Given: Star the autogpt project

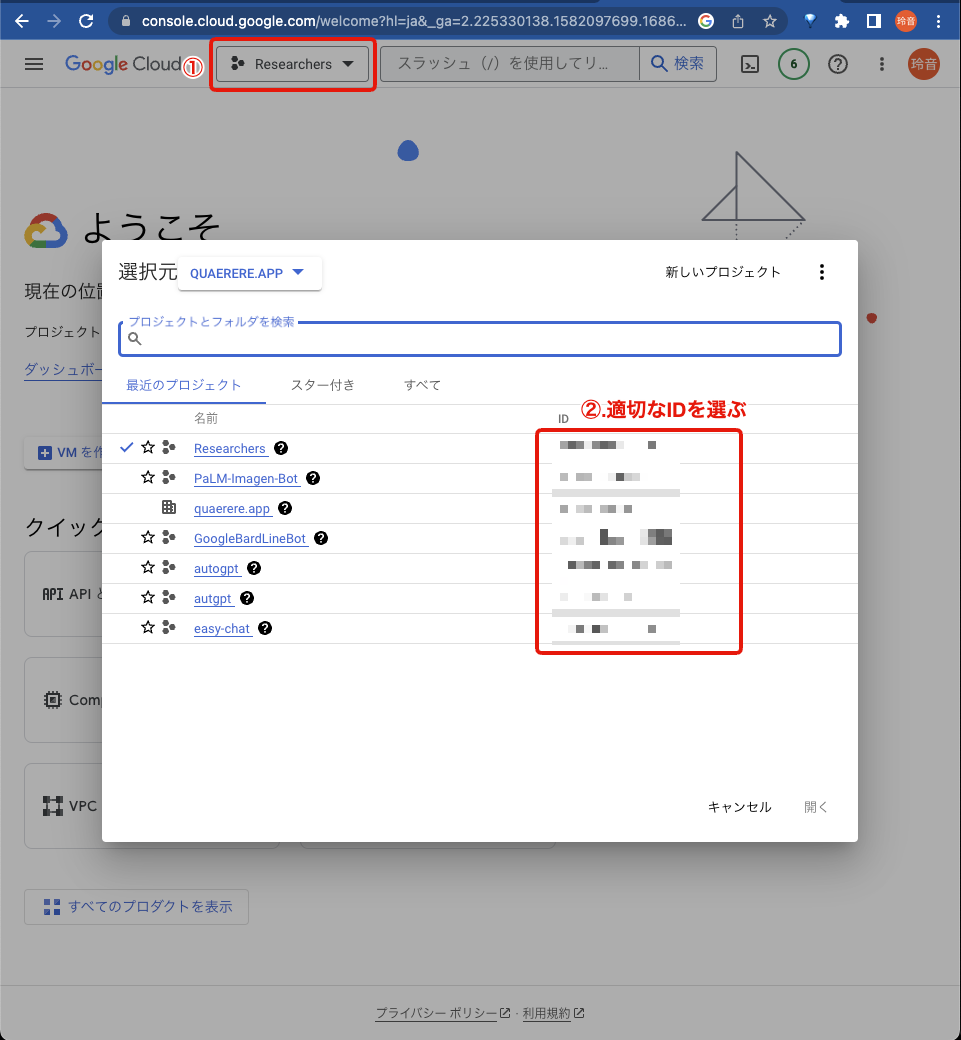Looking at the screenshot, I should [148, 568].
